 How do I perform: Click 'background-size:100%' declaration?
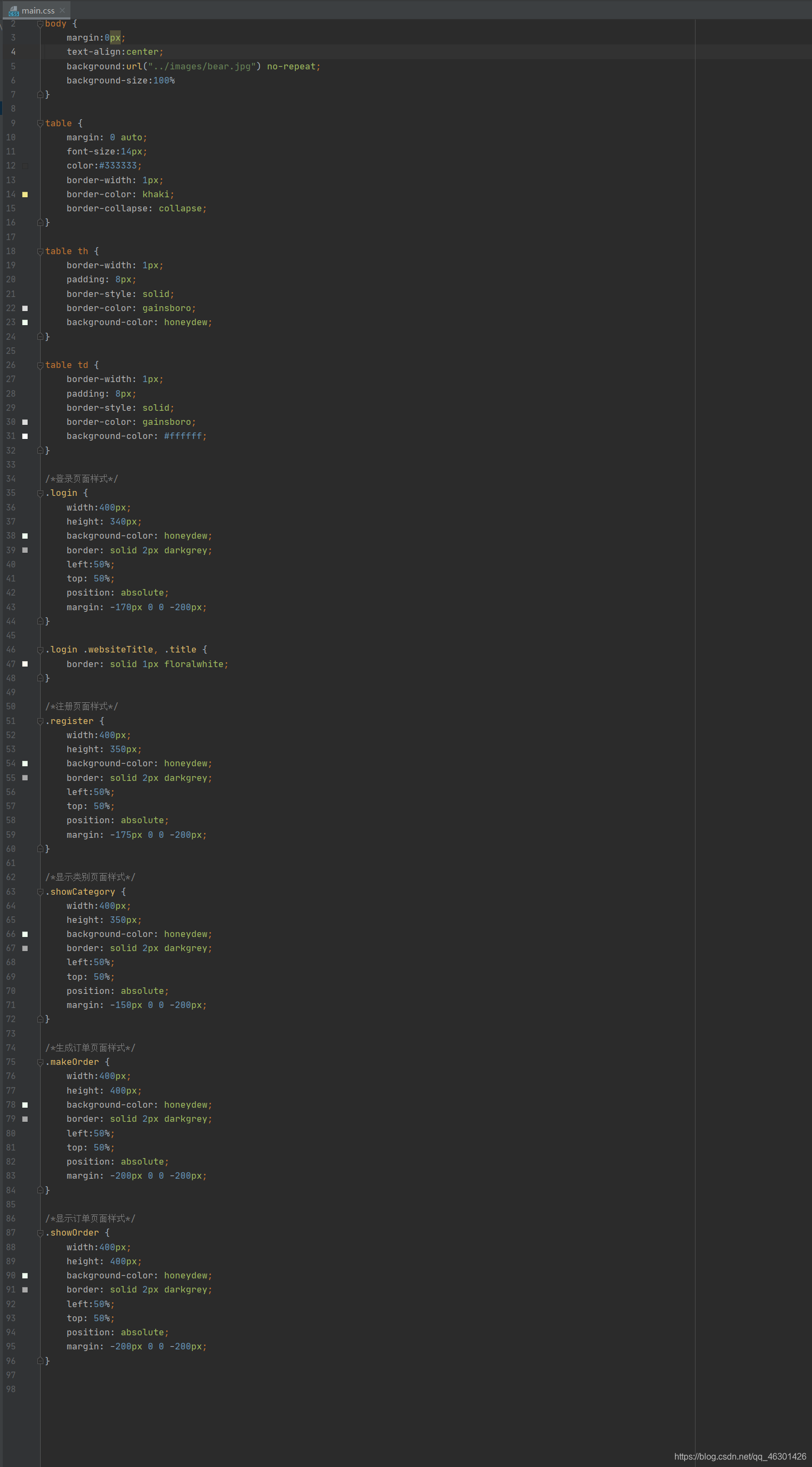point(121,81)
